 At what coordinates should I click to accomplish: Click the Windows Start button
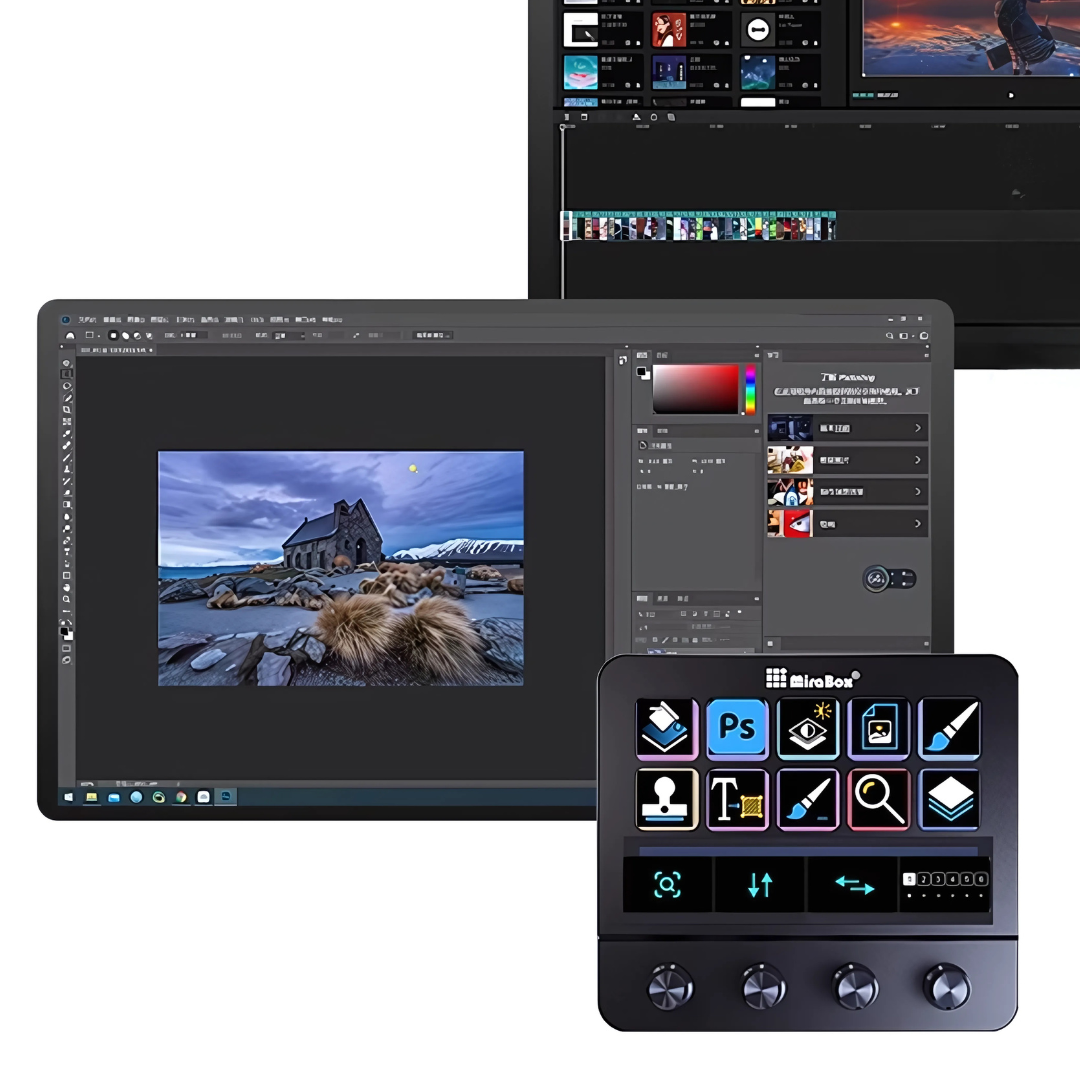pos(69,797)
